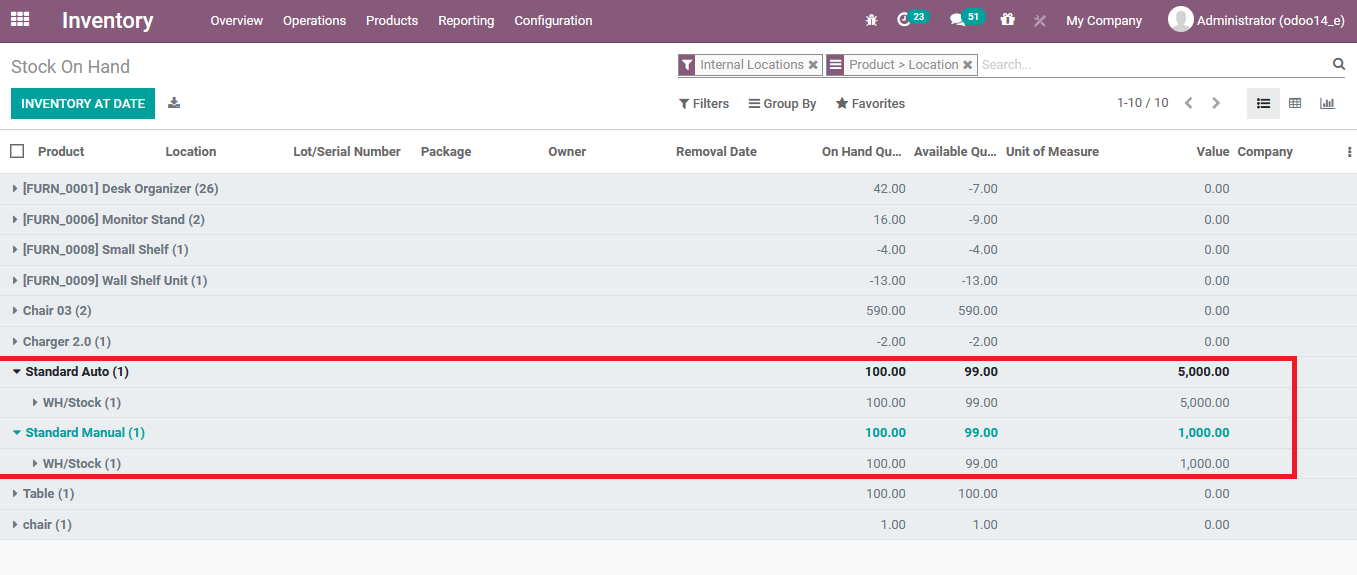Open the Group By dropdown
Image resolution: width=1357 pixels, height=575 pixels.
tap(783, 104)
